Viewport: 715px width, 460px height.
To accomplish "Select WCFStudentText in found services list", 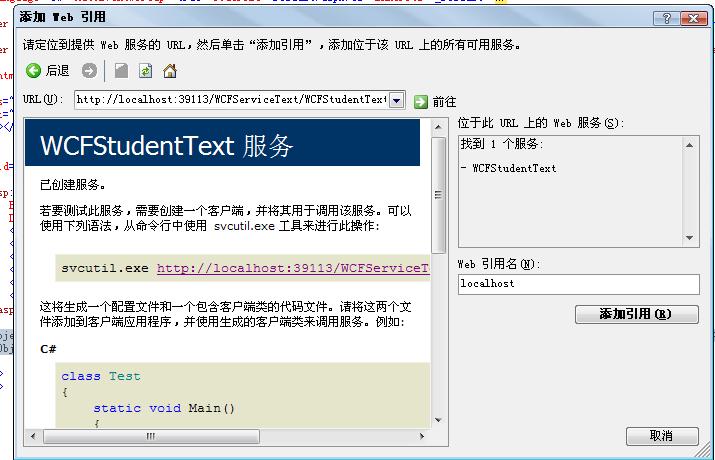I will (x=514, y=168).
